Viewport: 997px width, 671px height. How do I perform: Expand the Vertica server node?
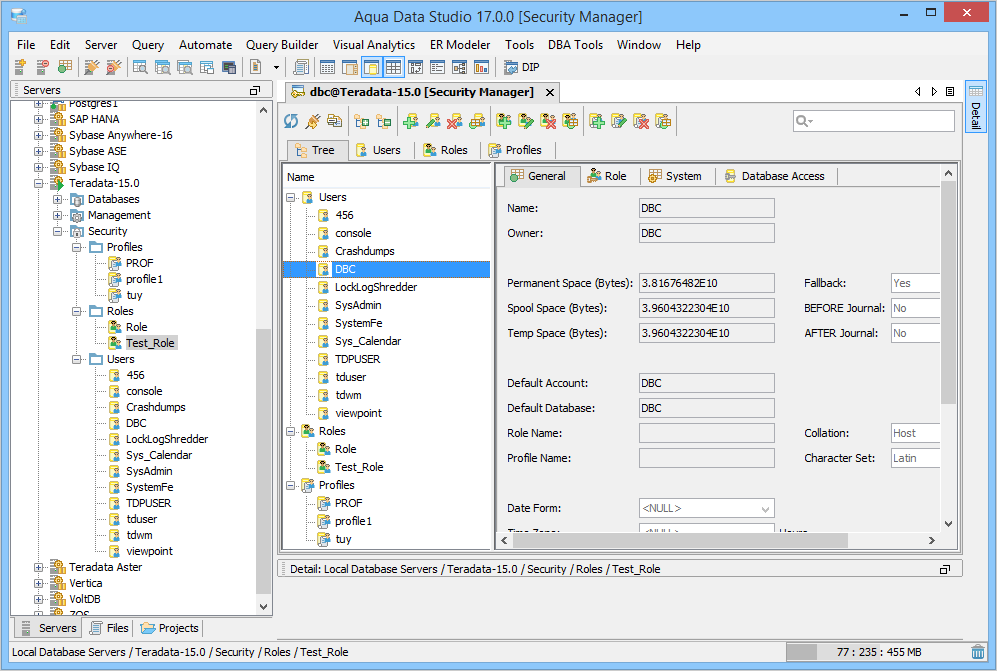pos(39,583)
